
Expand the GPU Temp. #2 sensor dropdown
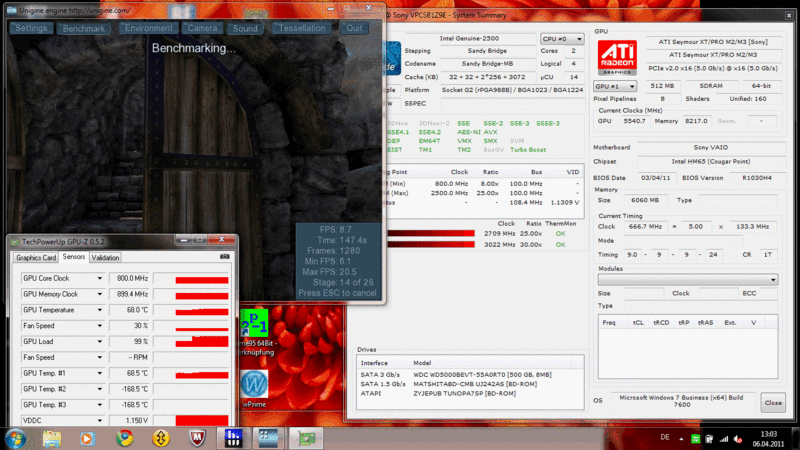coord(99,389)
